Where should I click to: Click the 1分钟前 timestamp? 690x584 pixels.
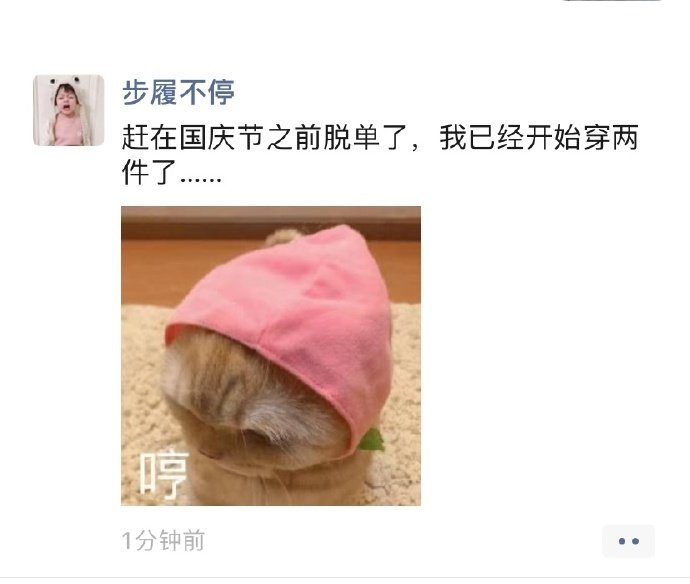coord(163,540)
